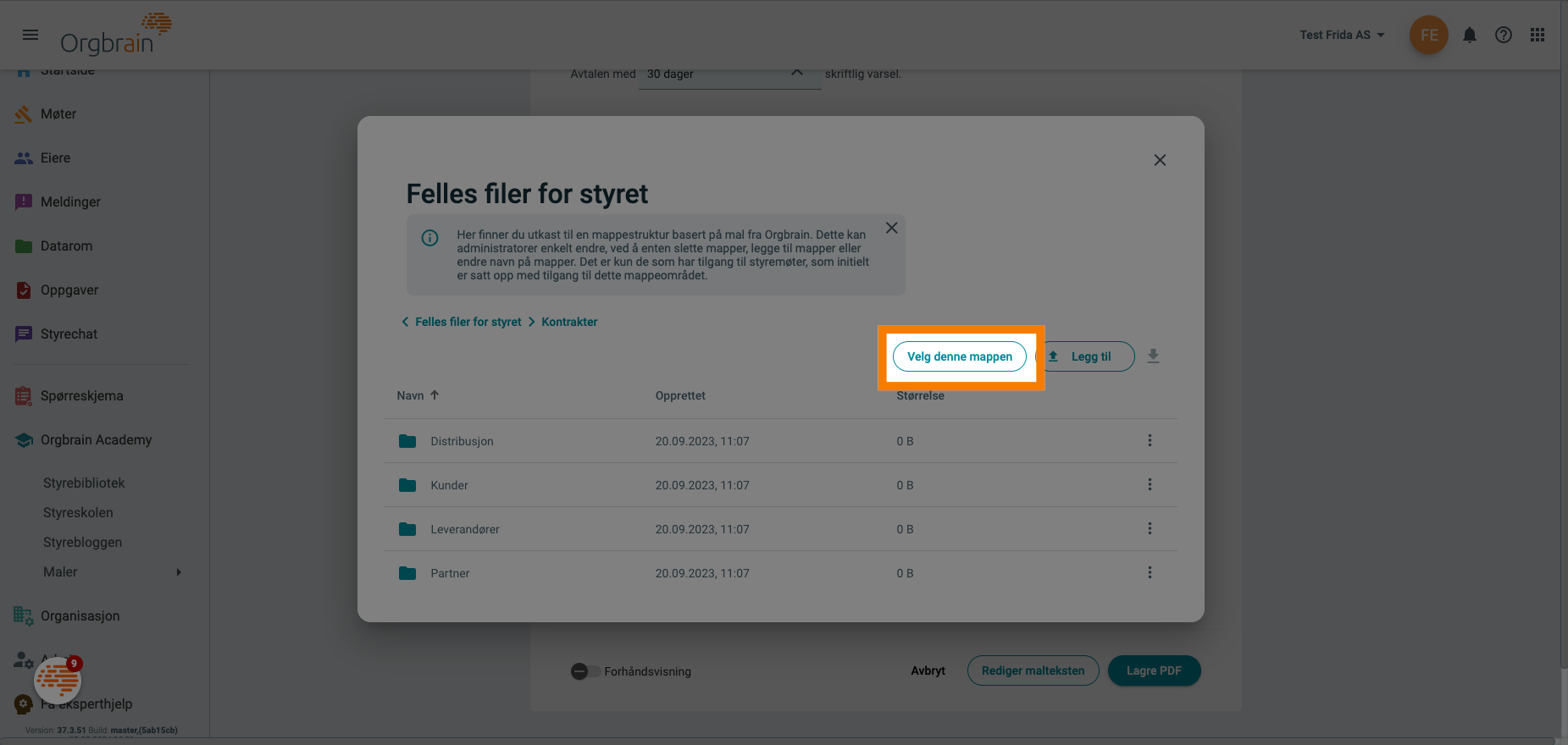Click the hamburger menu icon

[x=30, y=35]
